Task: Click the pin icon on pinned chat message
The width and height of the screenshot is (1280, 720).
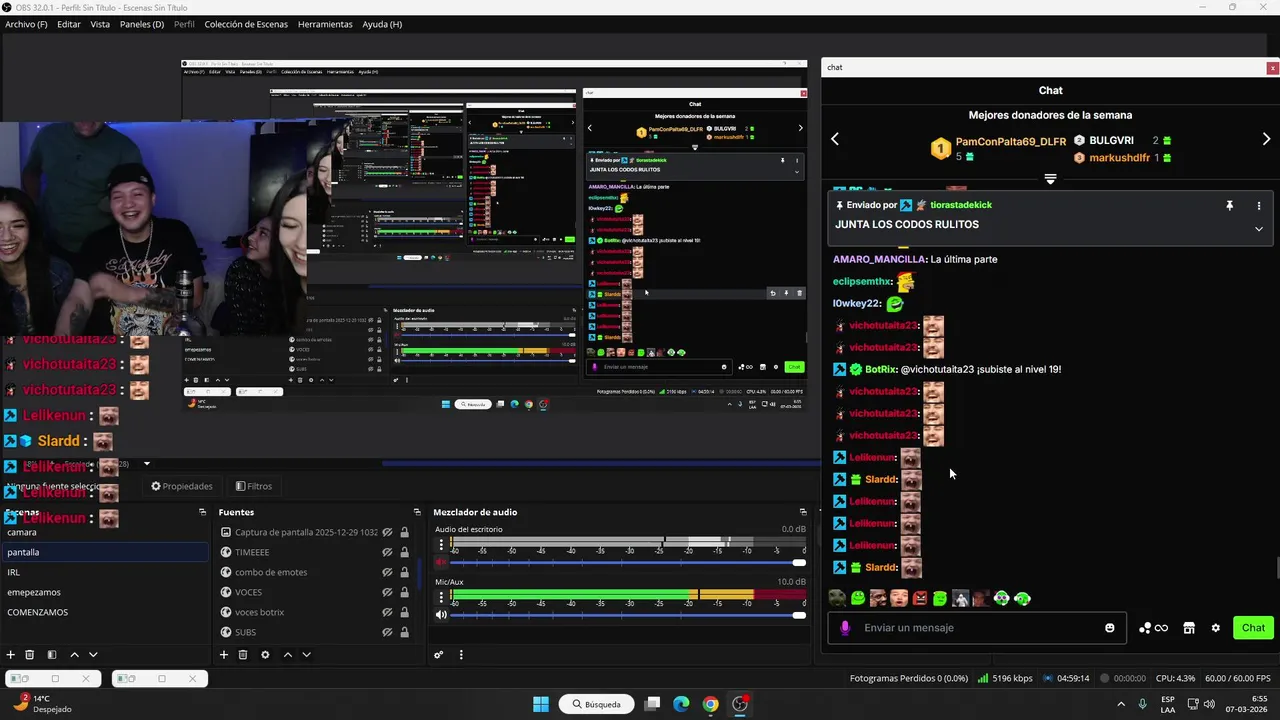Action: (x=1230, y=205)
